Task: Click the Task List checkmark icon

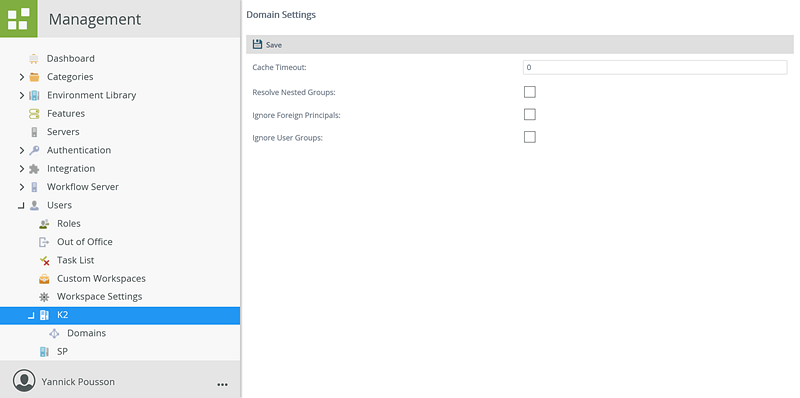Action: (x=44, y=260)
